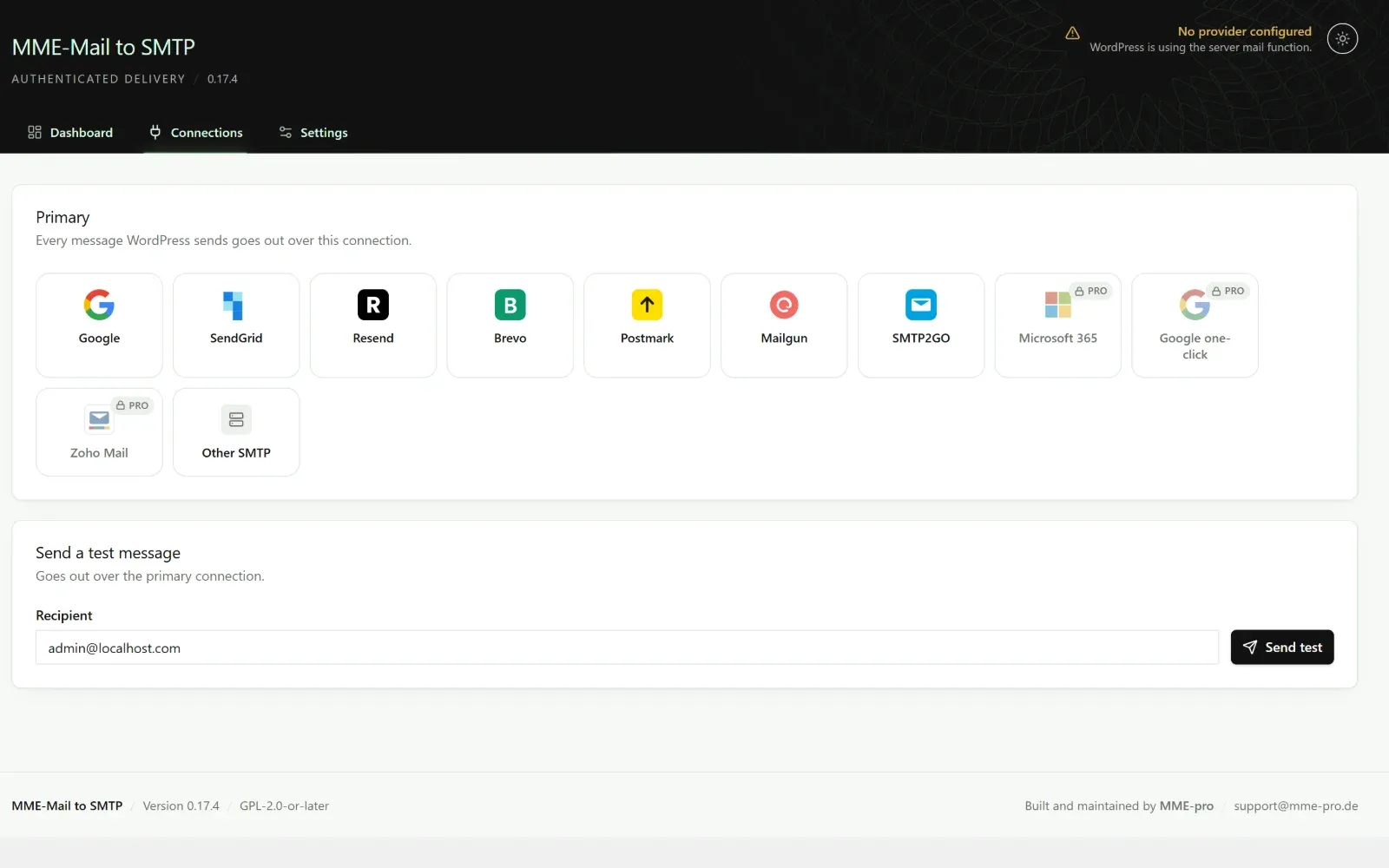Click the MME-Mail to SMTP header title
1389x868 pixels.
(103, 47)
